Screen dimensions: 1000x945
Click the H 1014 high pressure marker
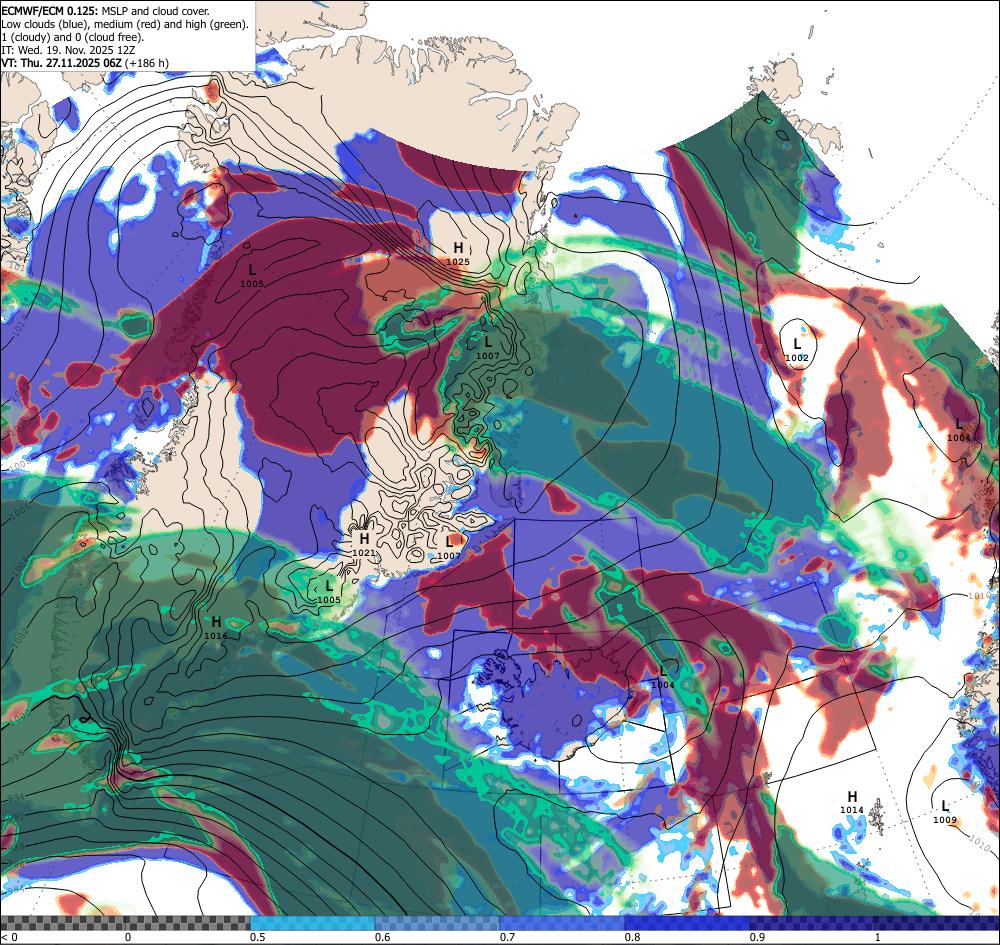852,802
